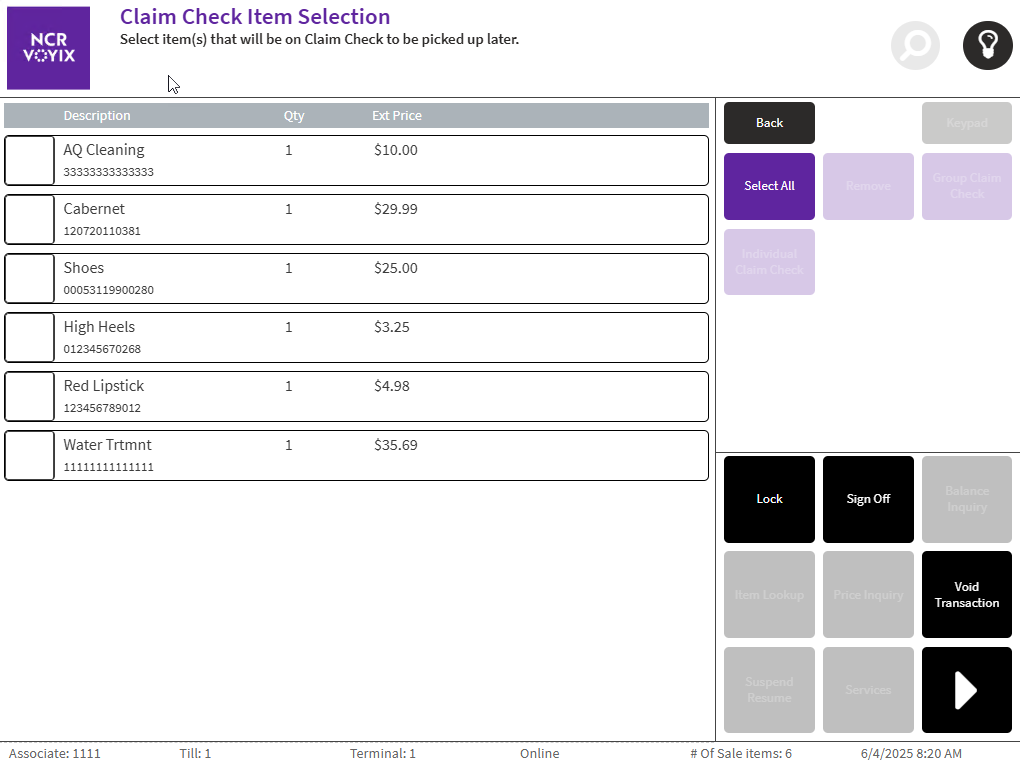Click the Online status indicator
Screen dimensions: 1020x762
[x=539, y=753]
